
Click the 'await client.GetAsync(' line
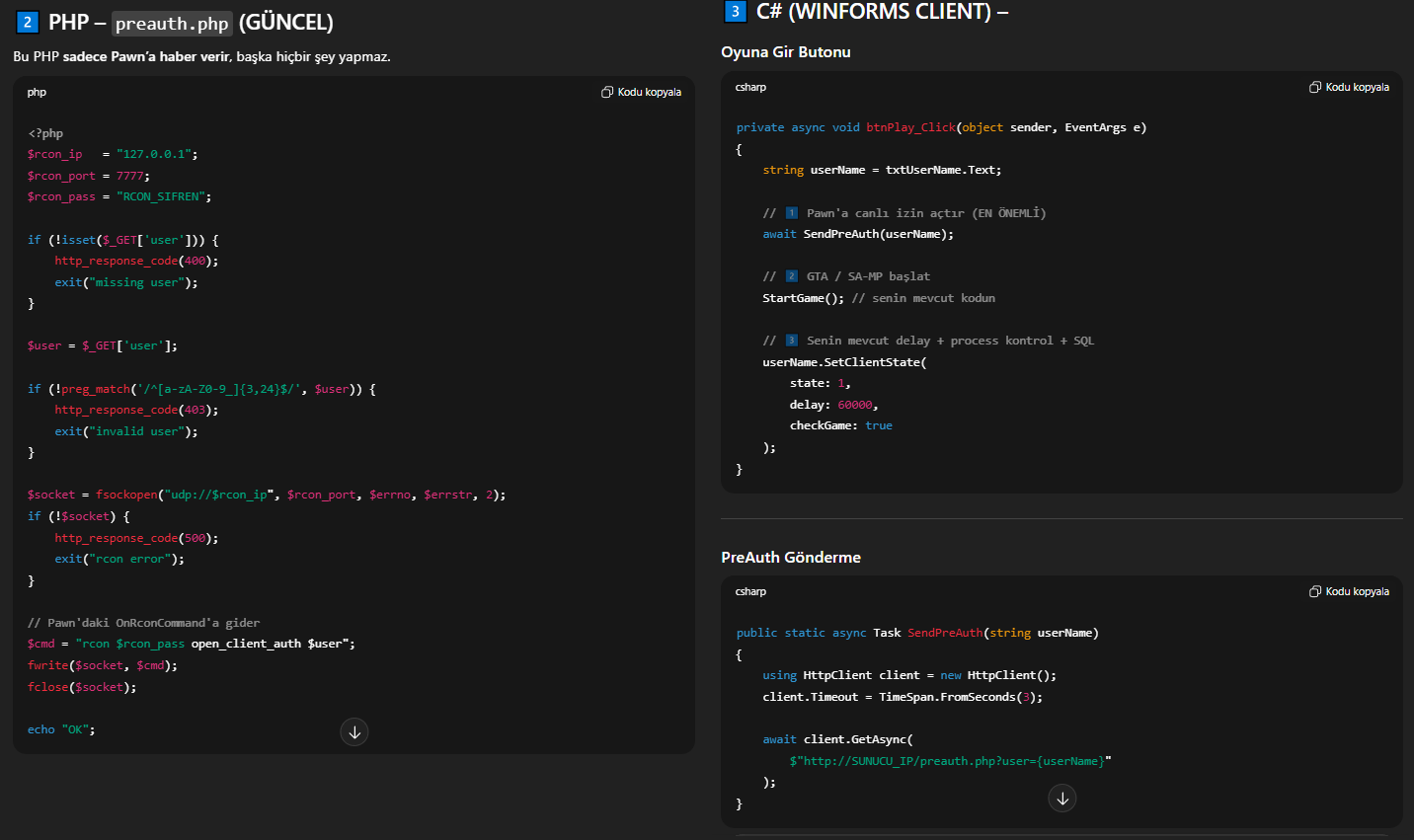click(837, 739)
